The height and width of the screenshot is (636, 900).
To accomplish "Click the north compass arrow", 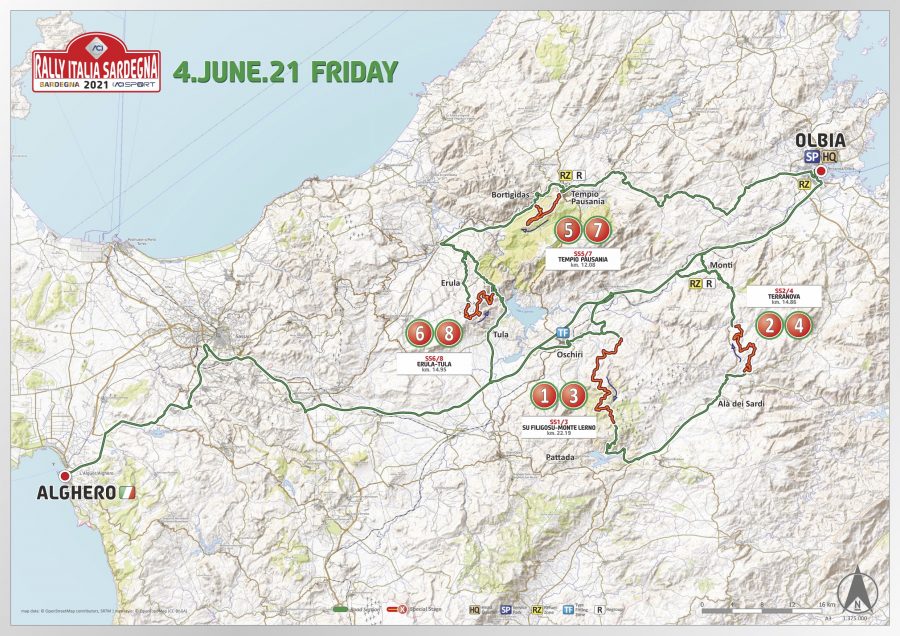I will click(856, 588).
